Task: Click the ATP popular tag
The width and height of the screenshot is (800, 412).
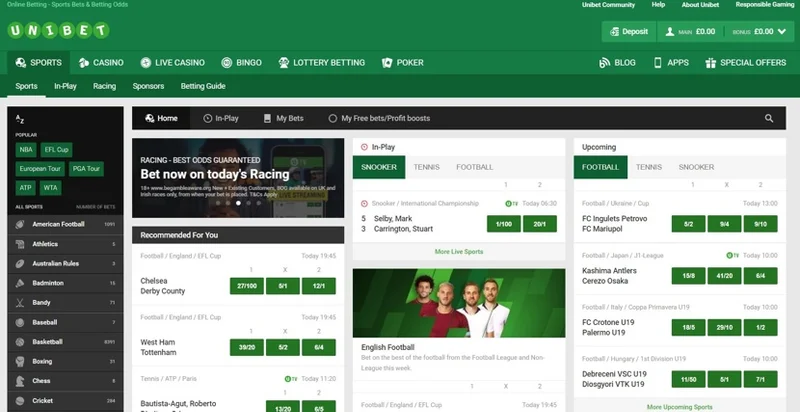Action: pyautogui.click(x=26, y=188)
